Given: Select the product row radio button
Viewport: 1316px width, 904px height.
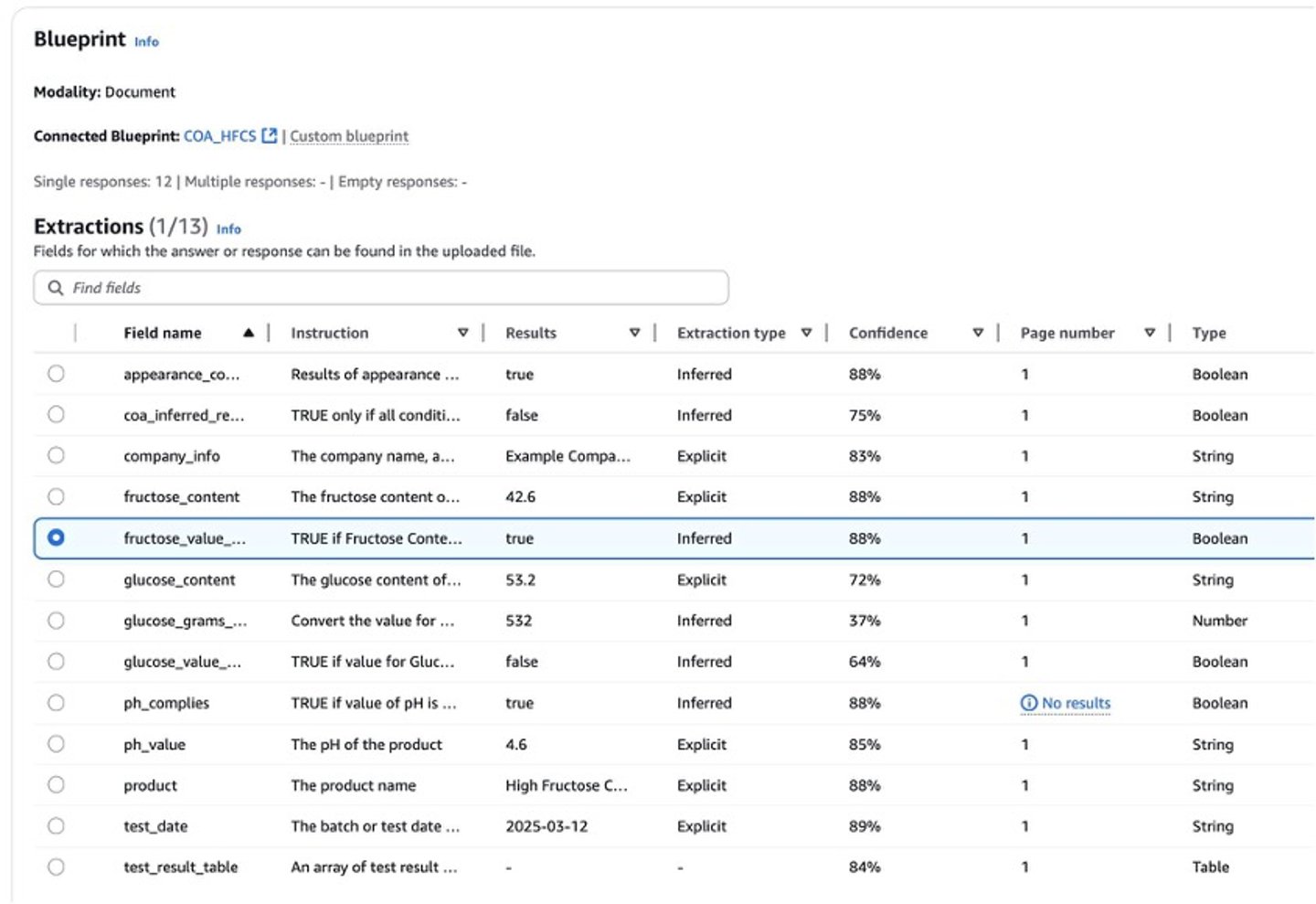Looking at the screenshot, I should click(57, 784).
